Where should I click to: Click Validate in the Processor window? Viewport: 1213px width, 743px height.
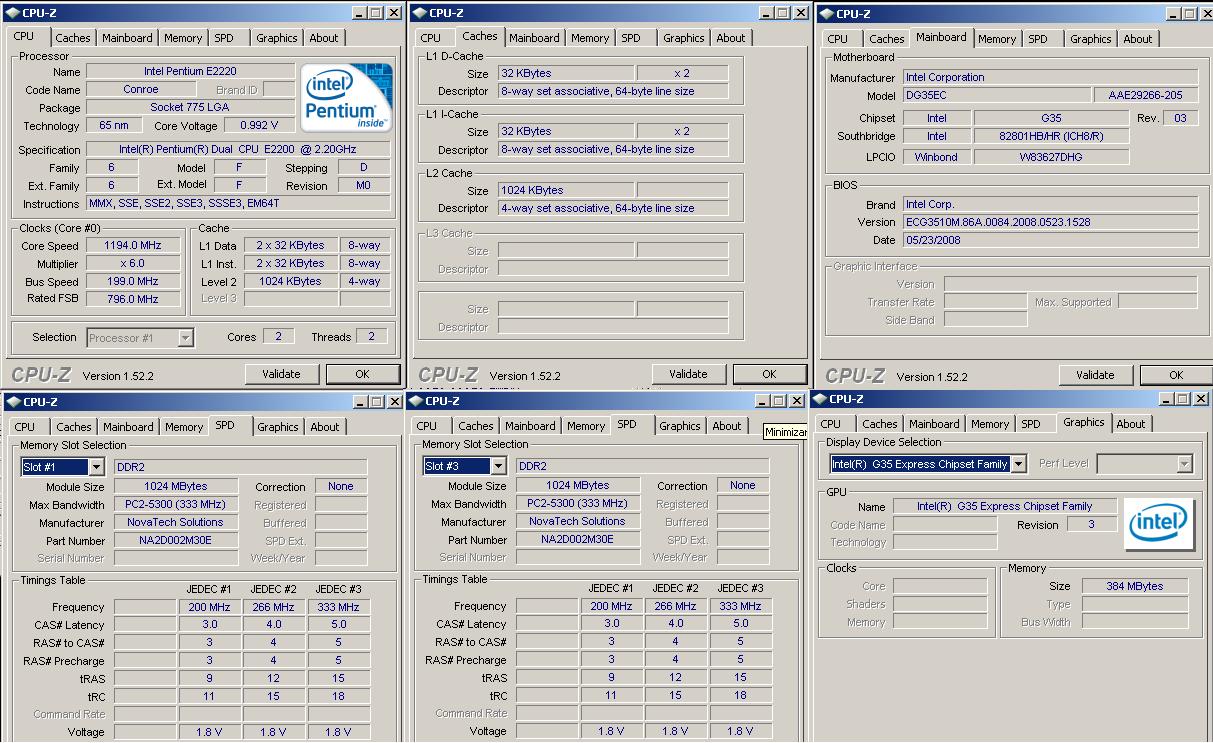pyautogui.click(x=281, y=374)
